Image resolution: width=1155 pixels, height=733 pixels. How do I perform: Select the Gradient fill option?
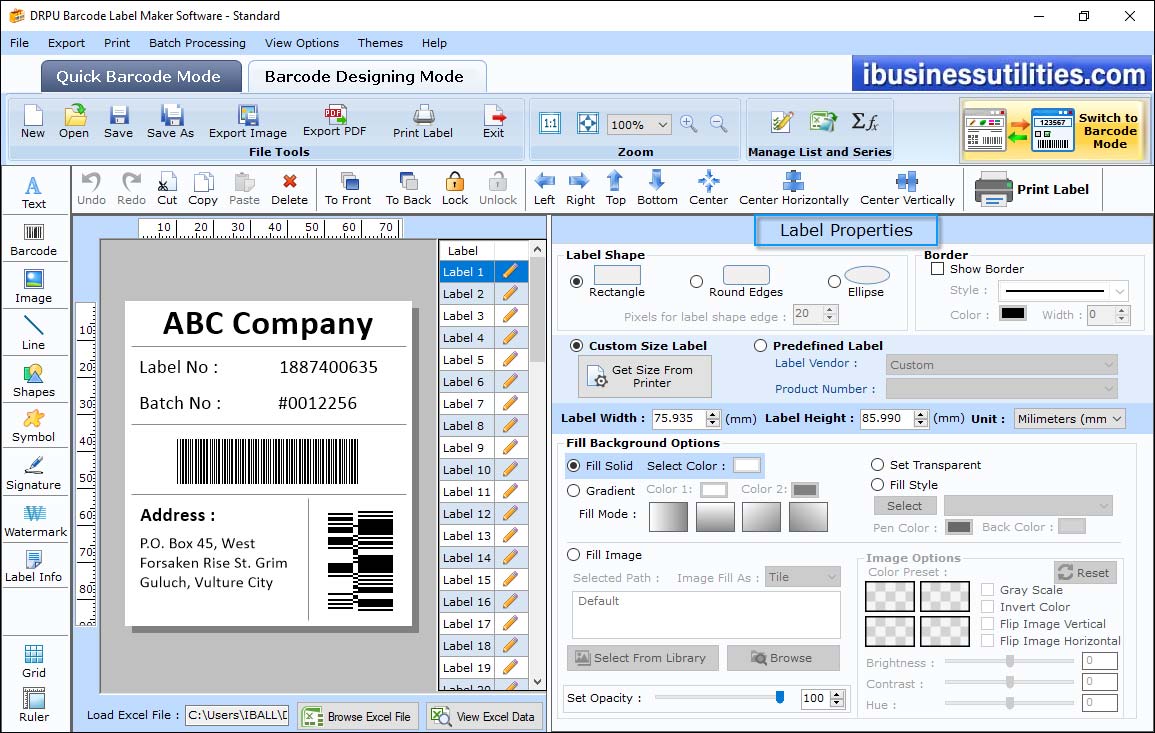point(573,491)
